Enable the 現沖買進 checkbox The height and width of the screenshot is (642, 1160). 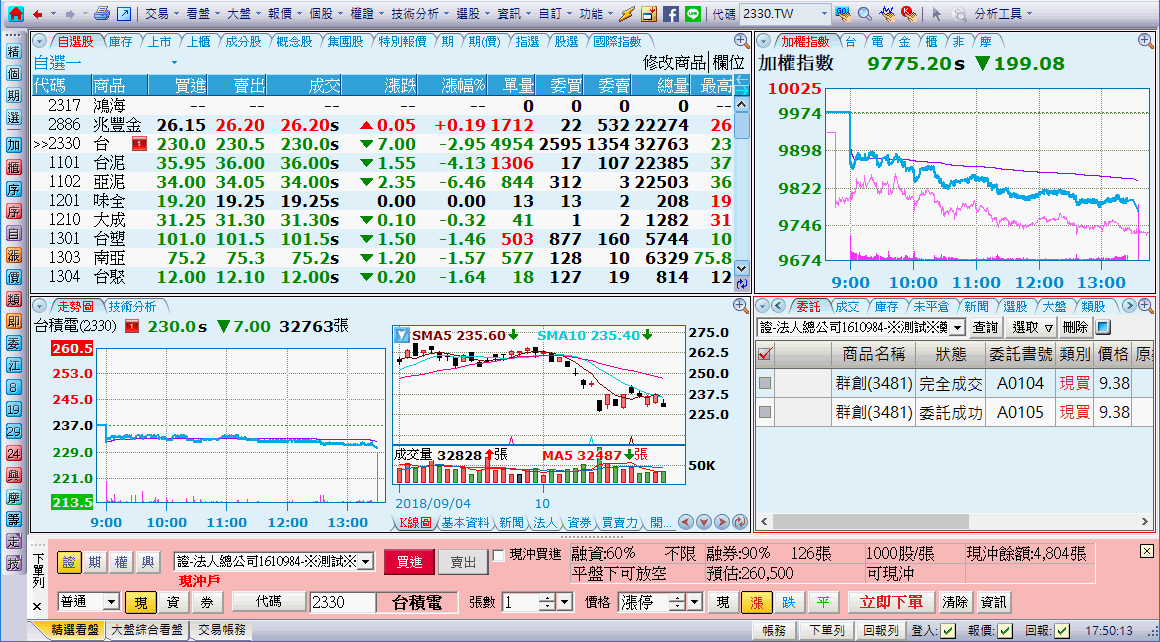[x=499, y=555]
